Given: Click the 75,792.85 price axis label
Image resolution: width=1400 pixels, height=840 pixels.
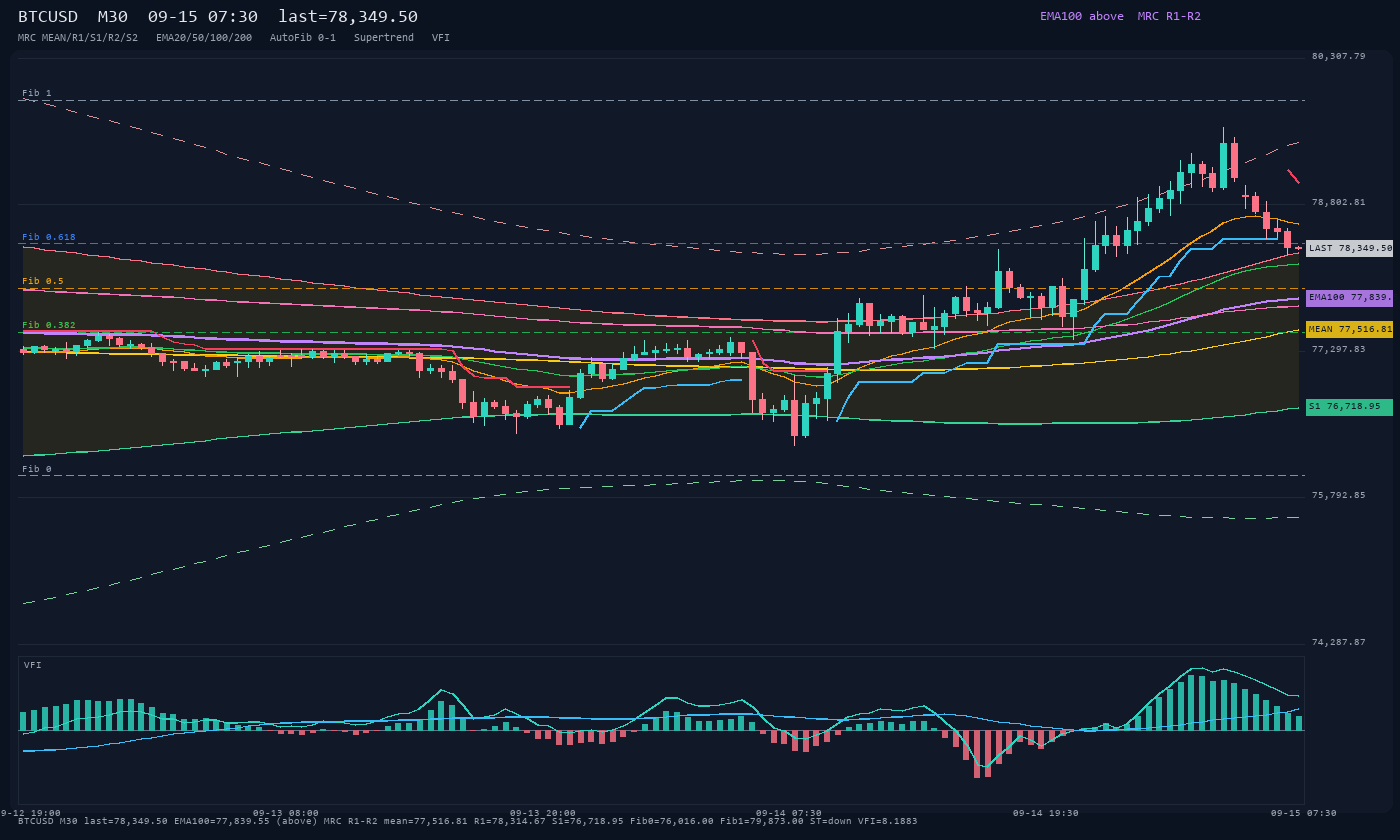Looking at the screenshot, I should [x=1338, y=495].
